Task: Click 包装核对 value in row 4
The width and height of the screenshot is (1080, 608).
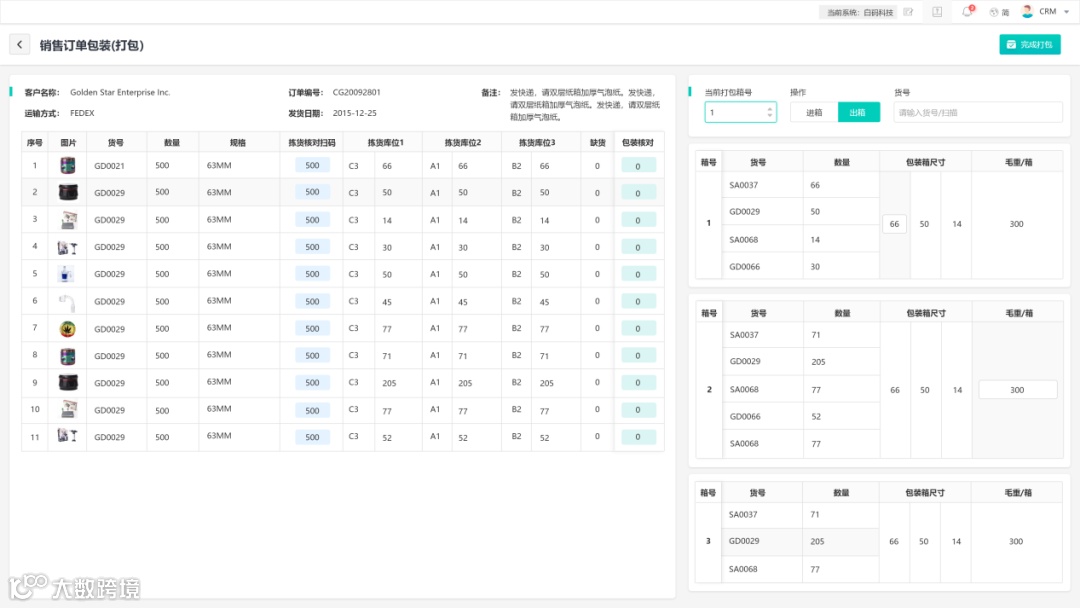Action: point(638,247)
